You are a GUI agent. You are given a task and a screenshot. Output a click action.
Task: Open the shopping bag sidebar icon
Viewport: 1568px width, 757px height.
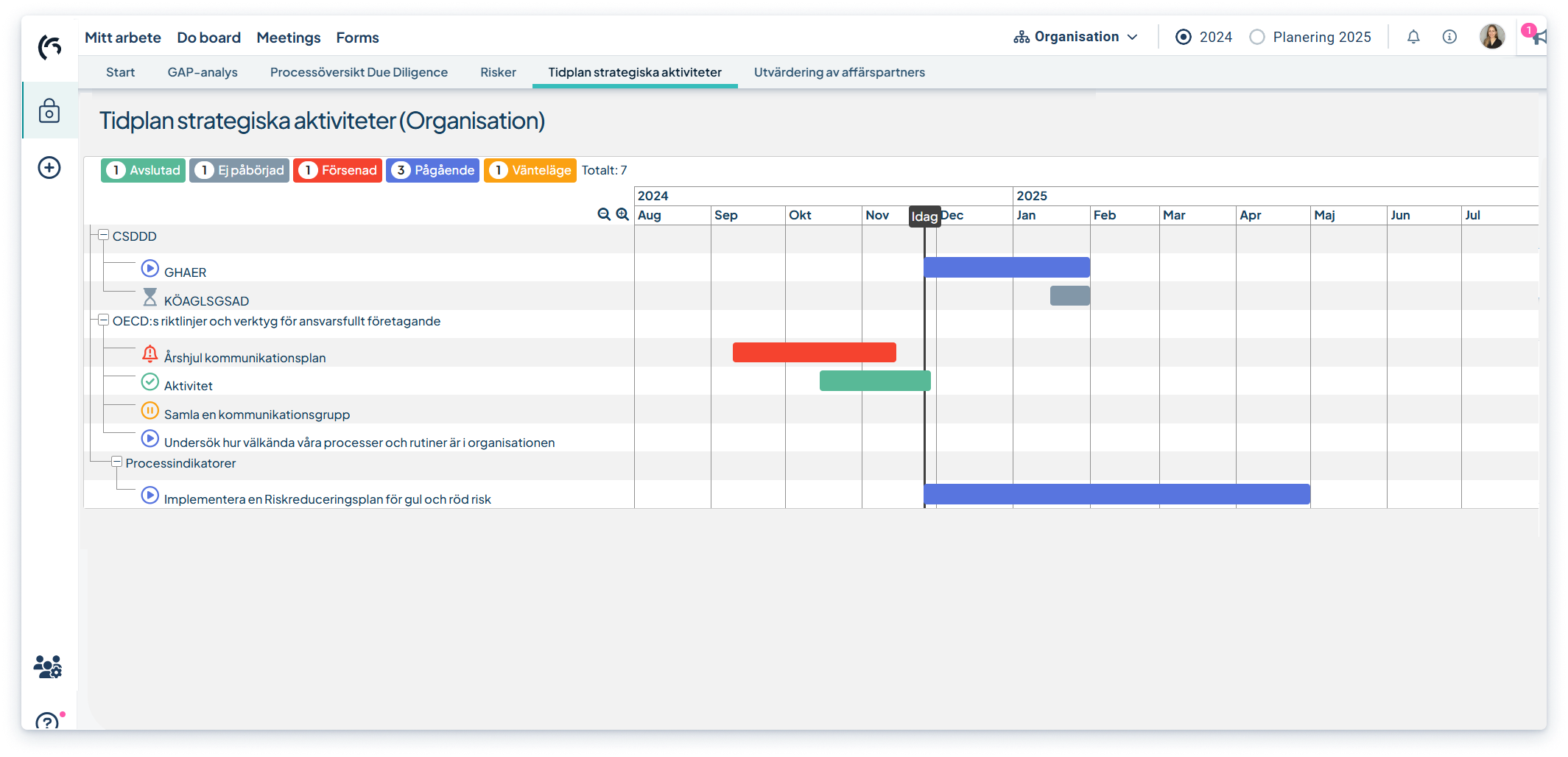pyautogui.click(x=49, y=110)
